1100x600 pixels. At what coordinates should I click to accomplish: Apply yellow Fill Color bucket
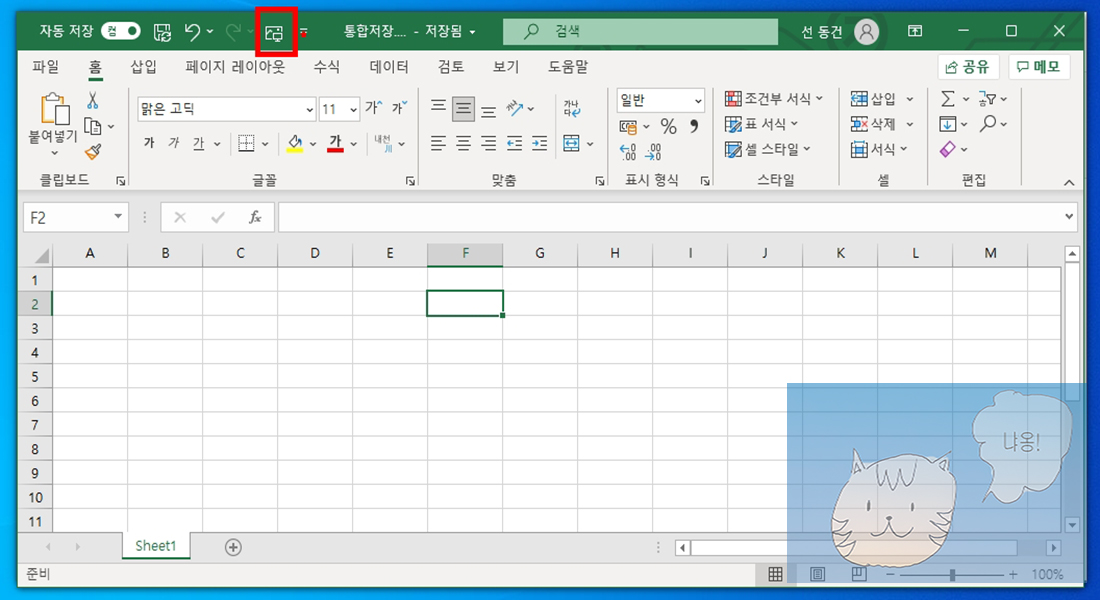coord(295,143)
